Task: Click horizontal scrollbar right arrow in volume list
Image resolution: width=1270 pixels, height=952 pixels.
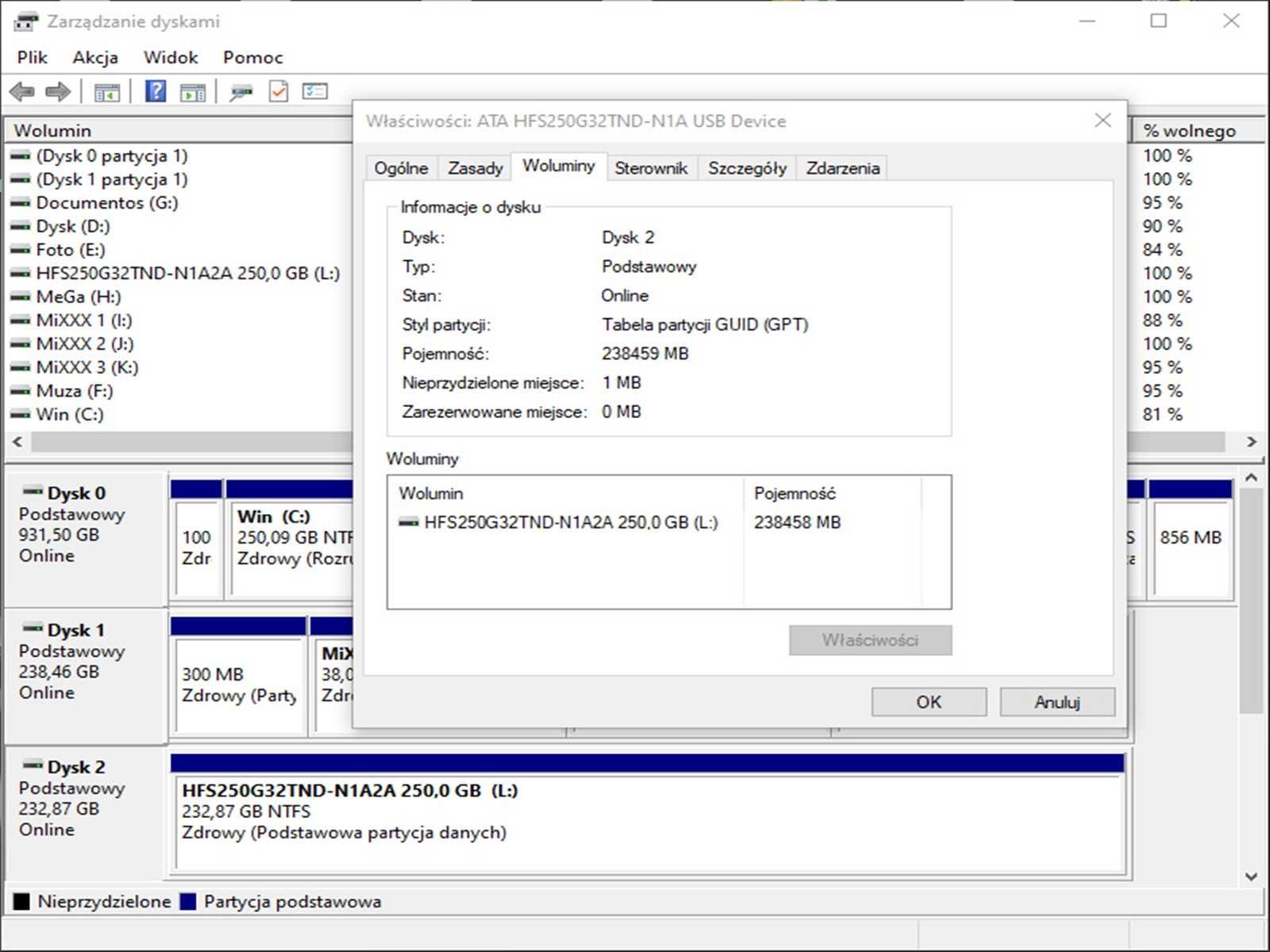Action: pos(1252,442)
